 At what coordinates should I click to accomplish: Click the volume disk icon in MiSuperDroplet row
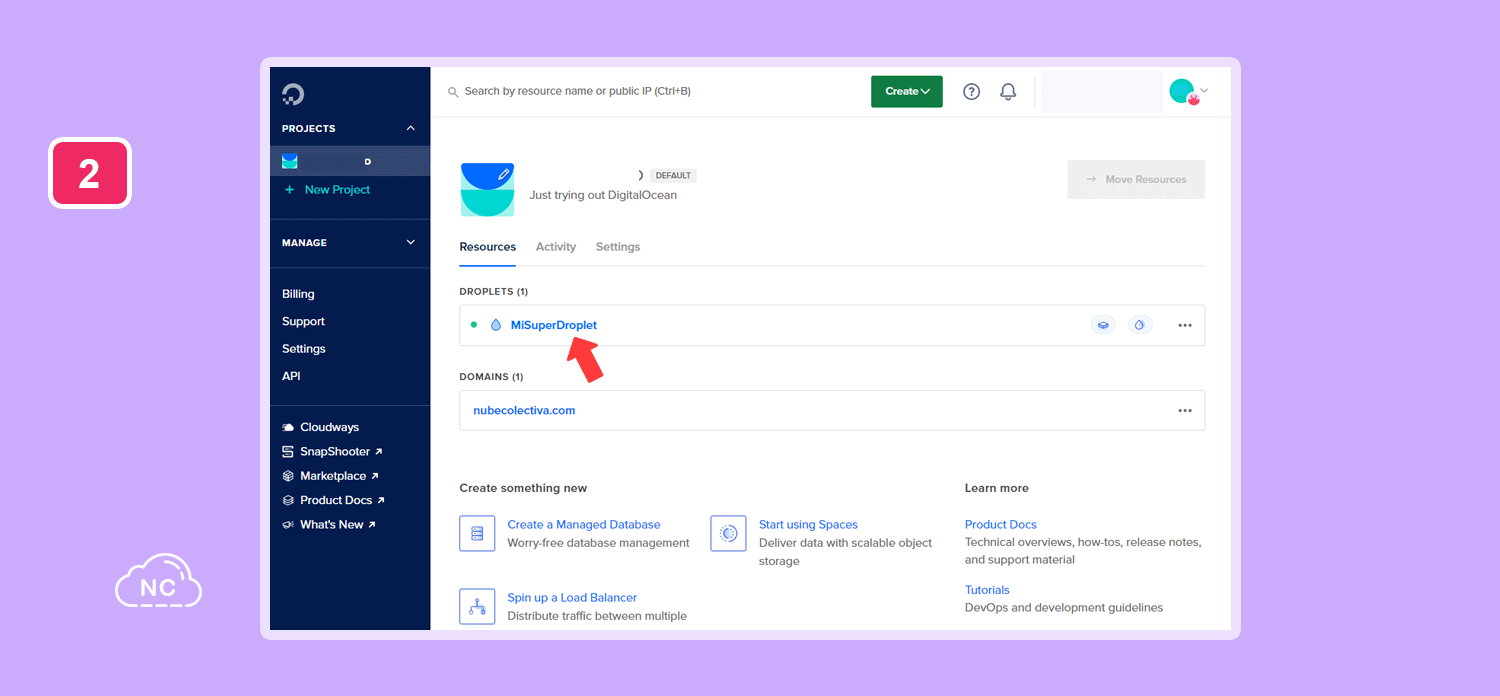(1103, 325)
